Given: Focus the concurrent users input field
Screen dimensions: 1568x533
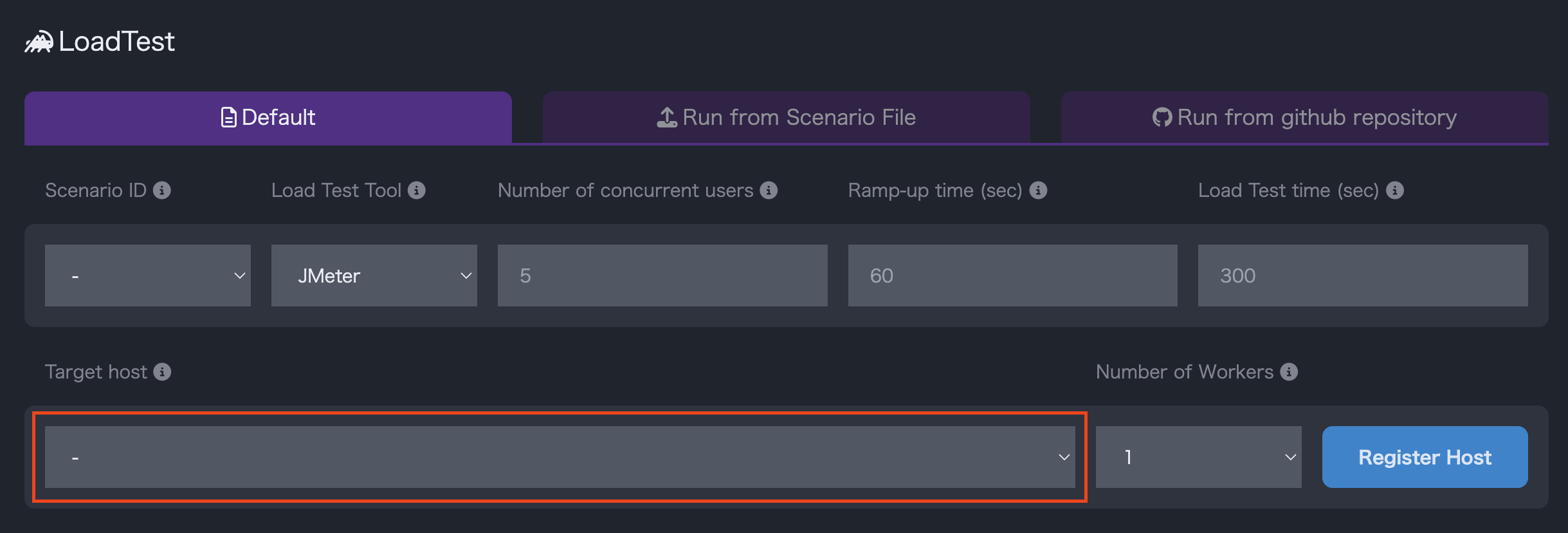Looking at the screenshot, I should tap(662, 276).
